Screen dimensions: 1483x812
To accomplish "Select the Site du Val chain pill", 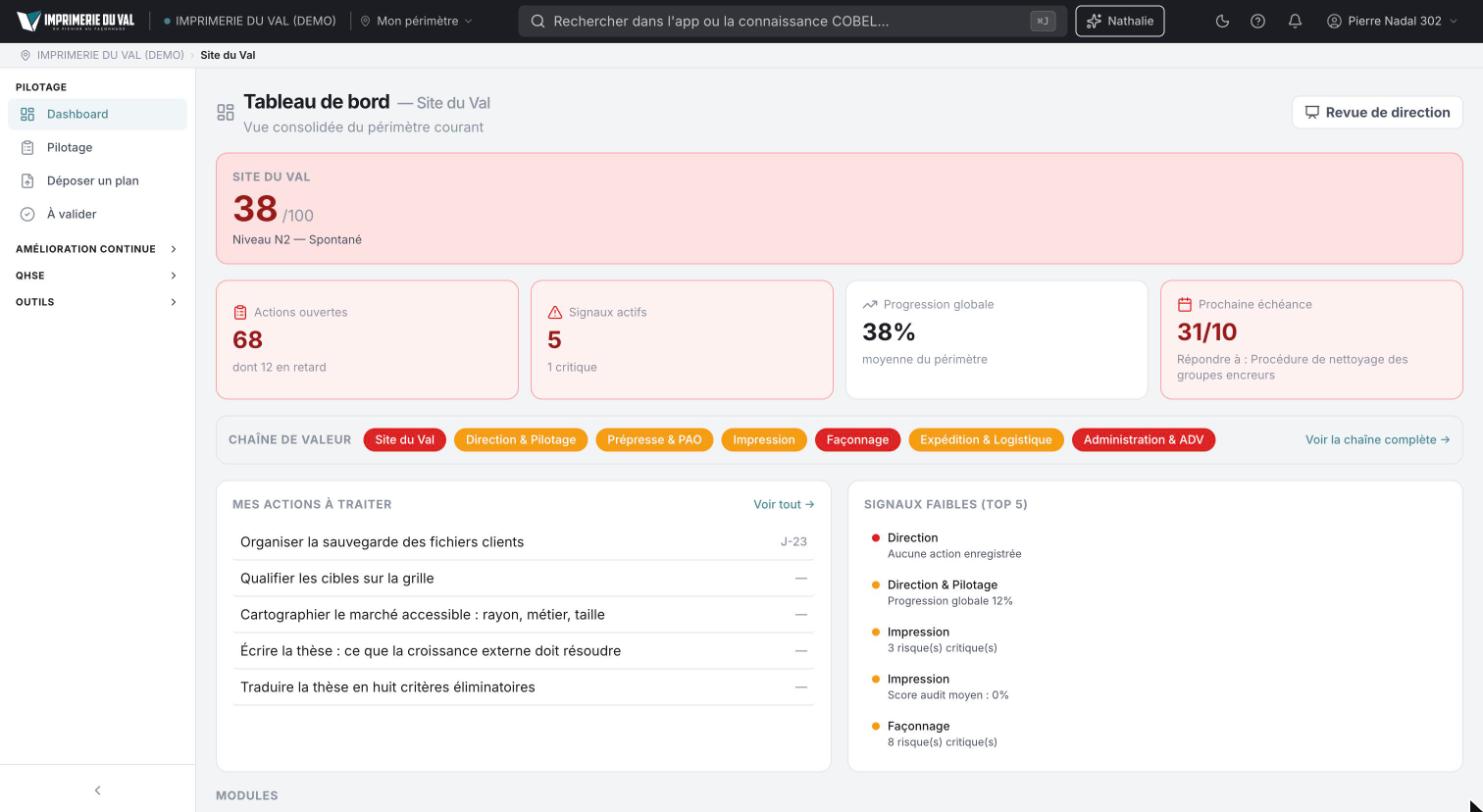I will click(x=405, y=440).
